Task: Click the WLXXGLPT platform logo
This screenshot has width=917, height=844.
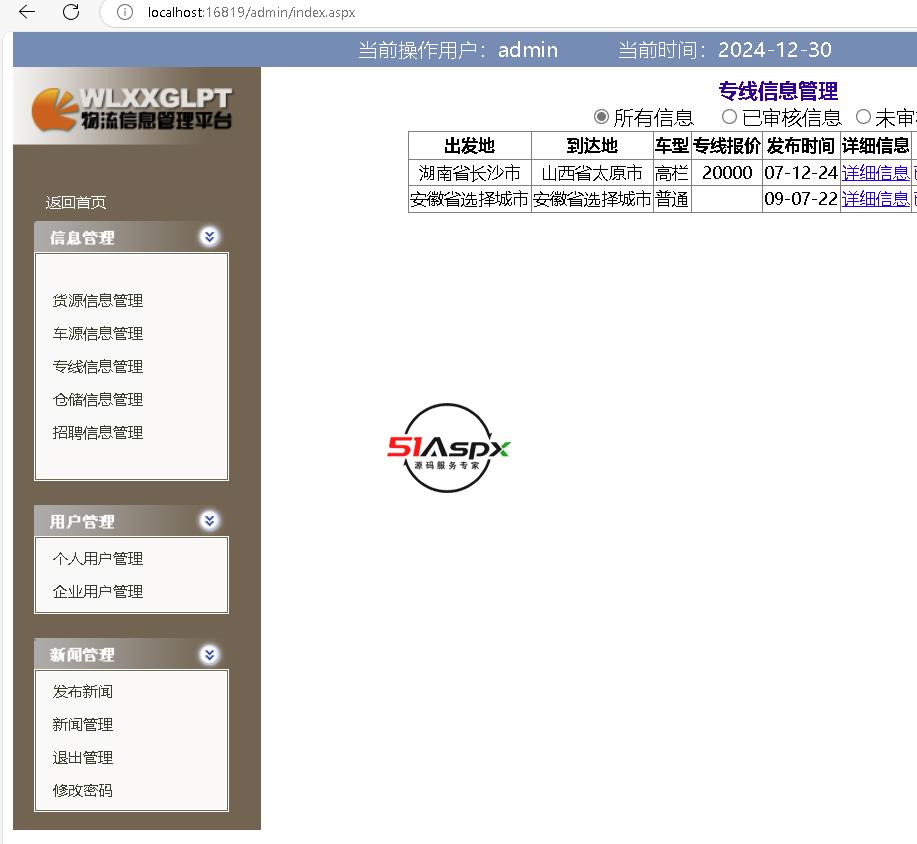Action: pyautogui.click(x=132, y=109)
